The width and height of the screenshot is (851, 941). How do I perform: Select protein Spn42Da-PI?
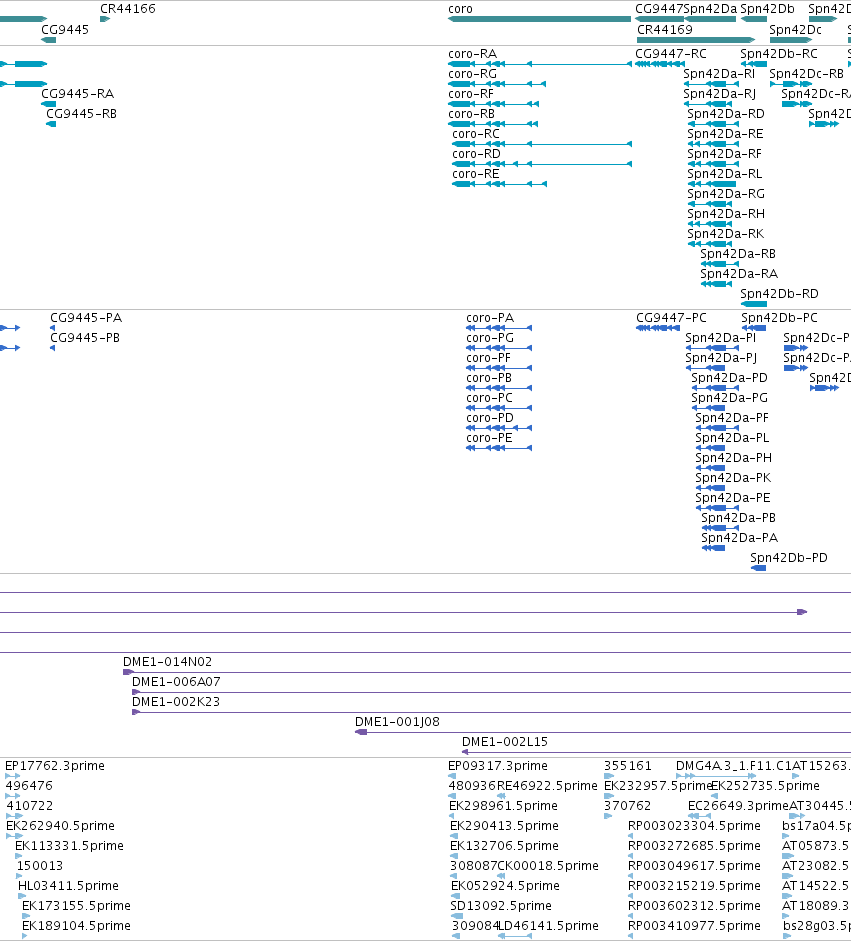[720, 337]
